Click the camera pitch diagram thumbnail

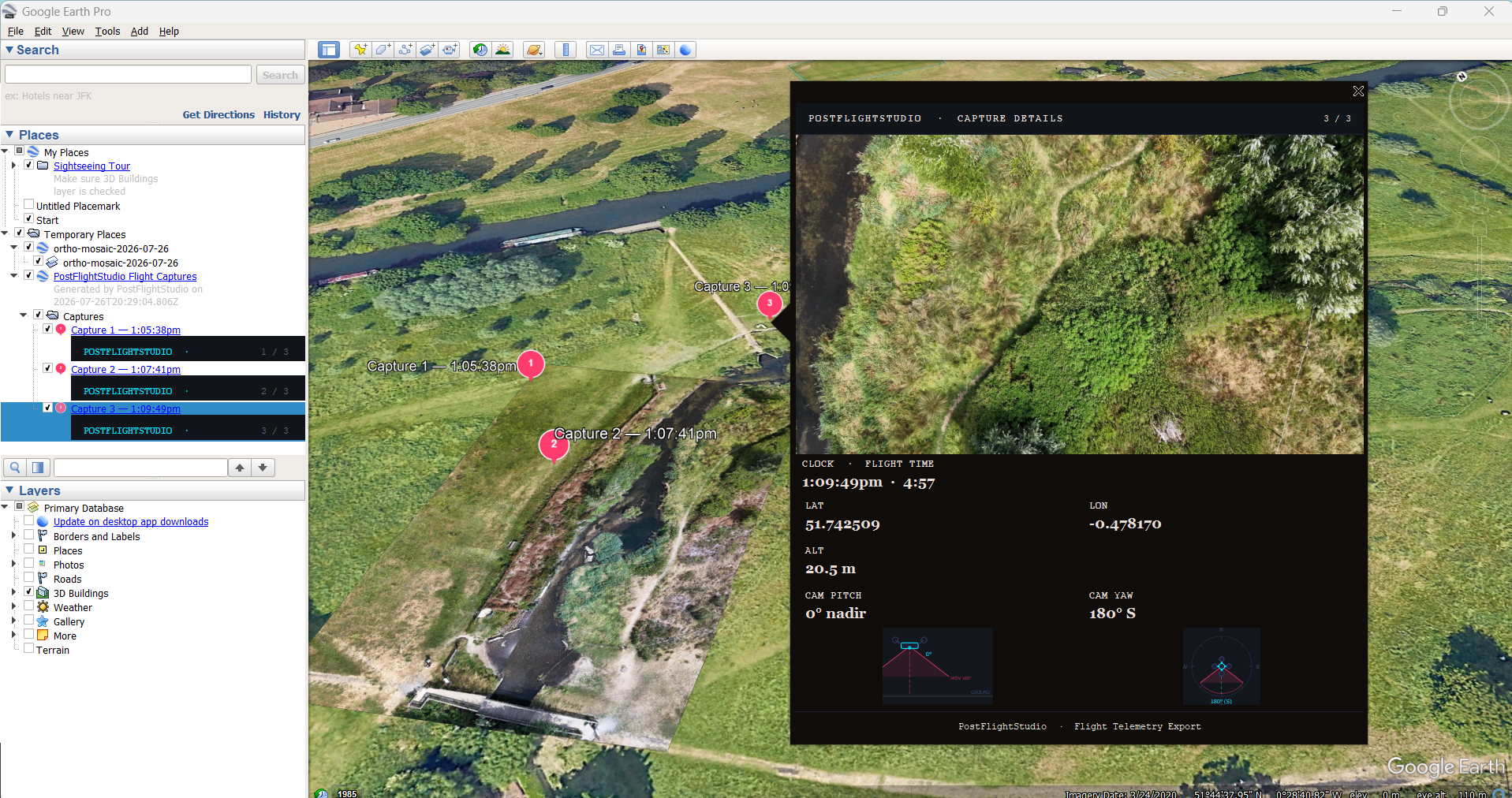[938, 666]
